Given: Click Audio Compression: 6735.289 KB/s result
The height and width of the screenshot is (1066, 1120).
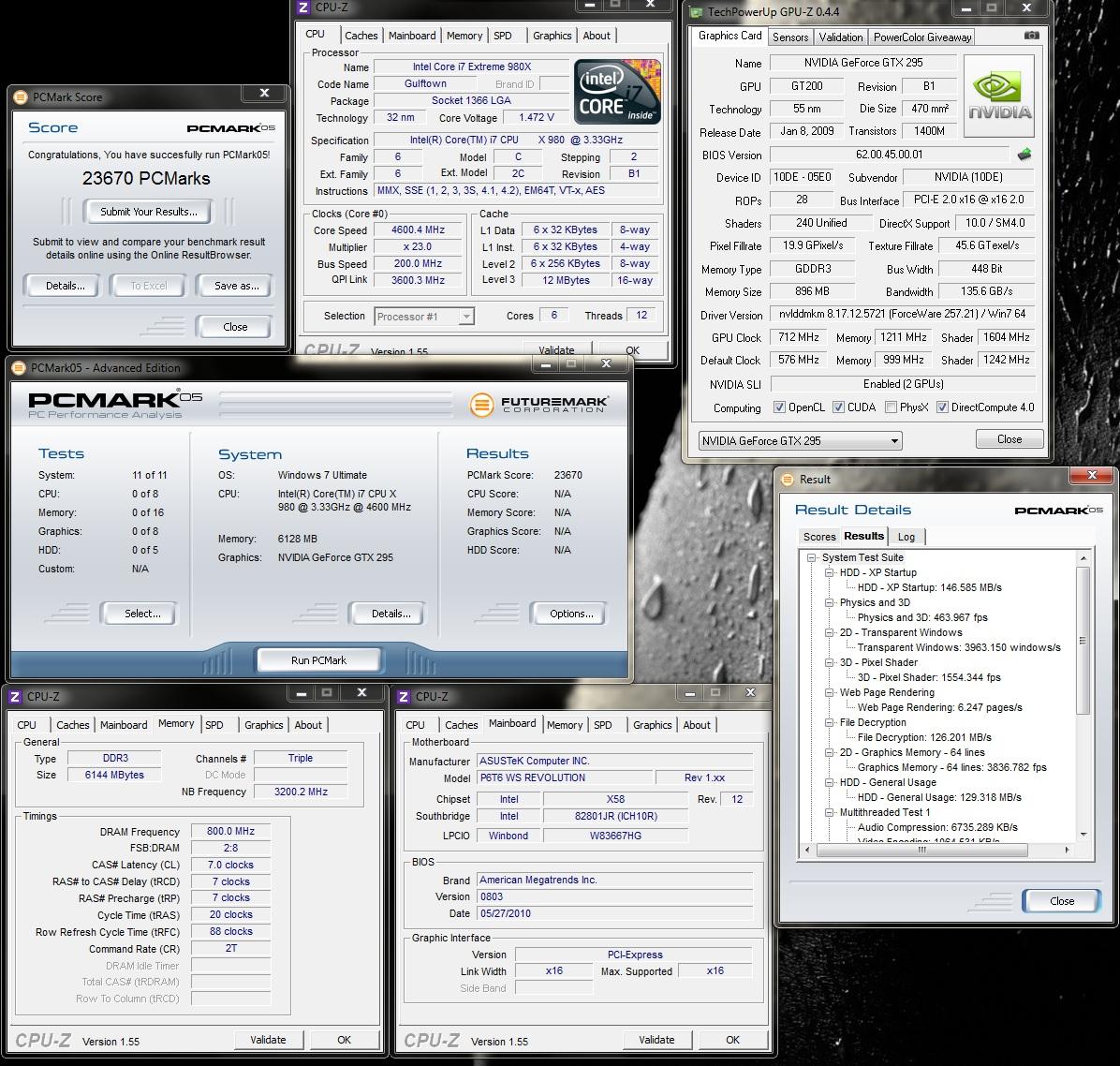Looking at the screenshot, I should 937,827.
